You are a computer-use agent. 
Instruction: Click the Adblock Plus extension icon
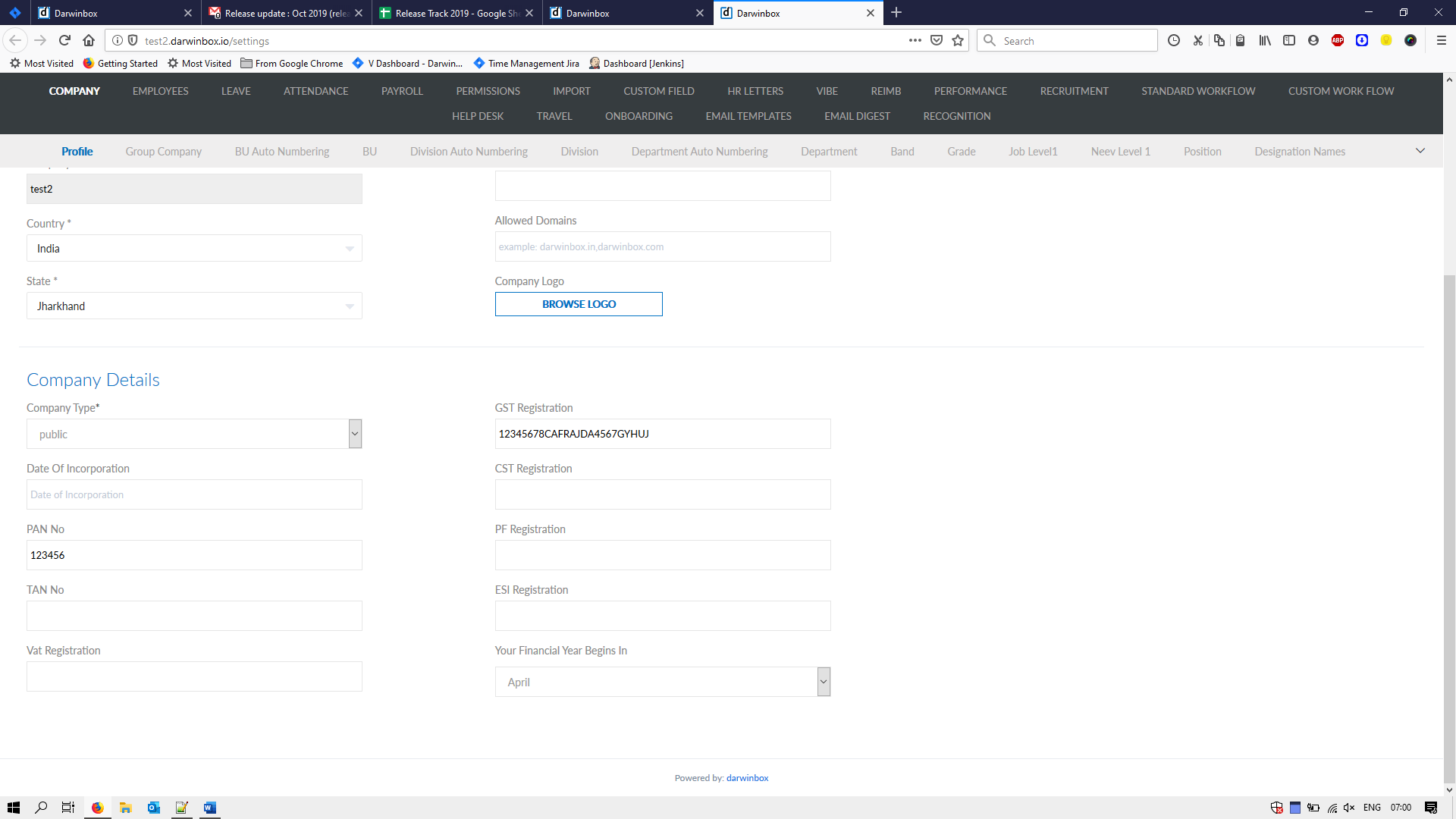click(x=1338, y=41)
